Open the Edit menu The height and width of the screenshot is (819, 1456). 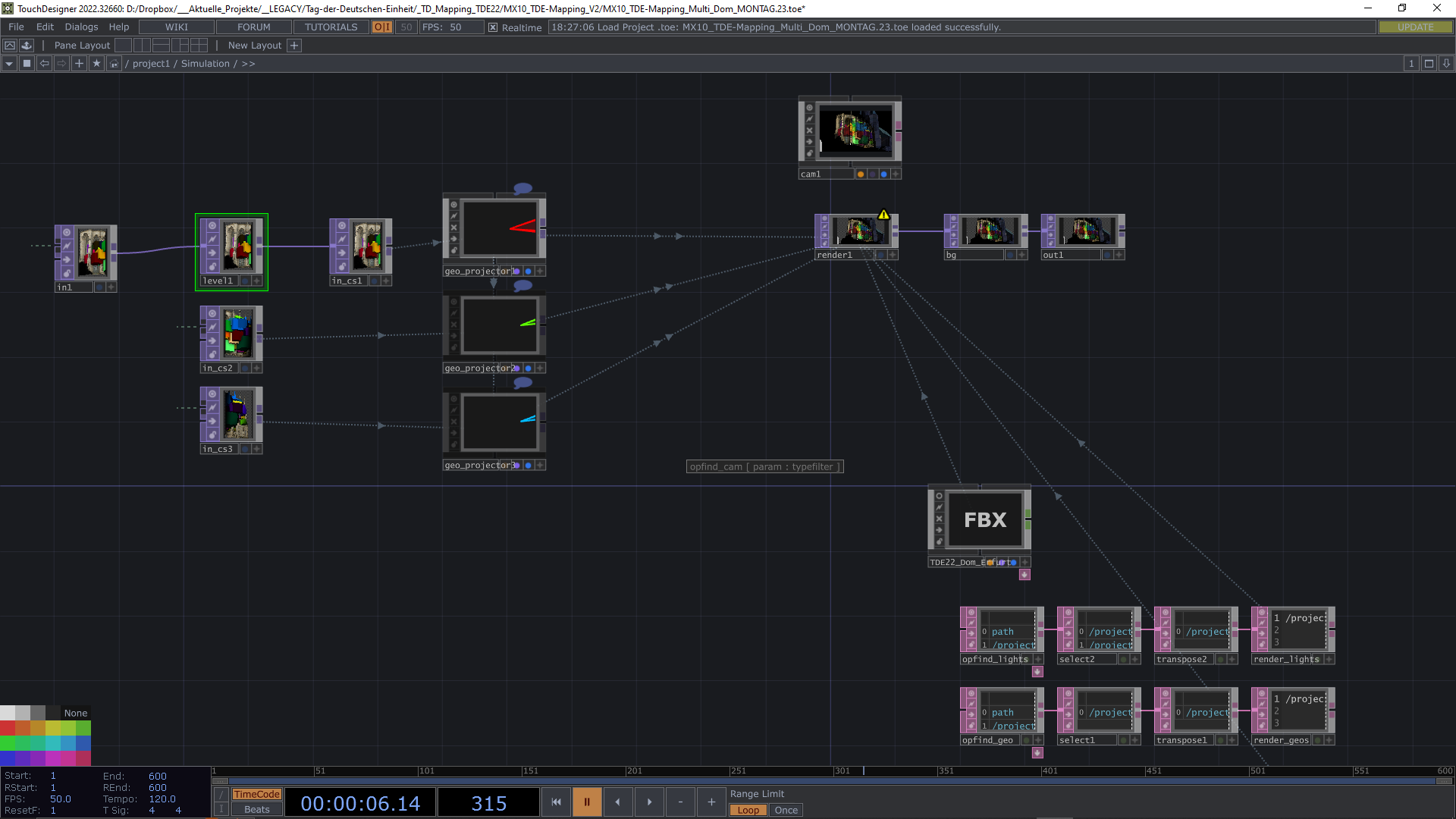[45, 27]
